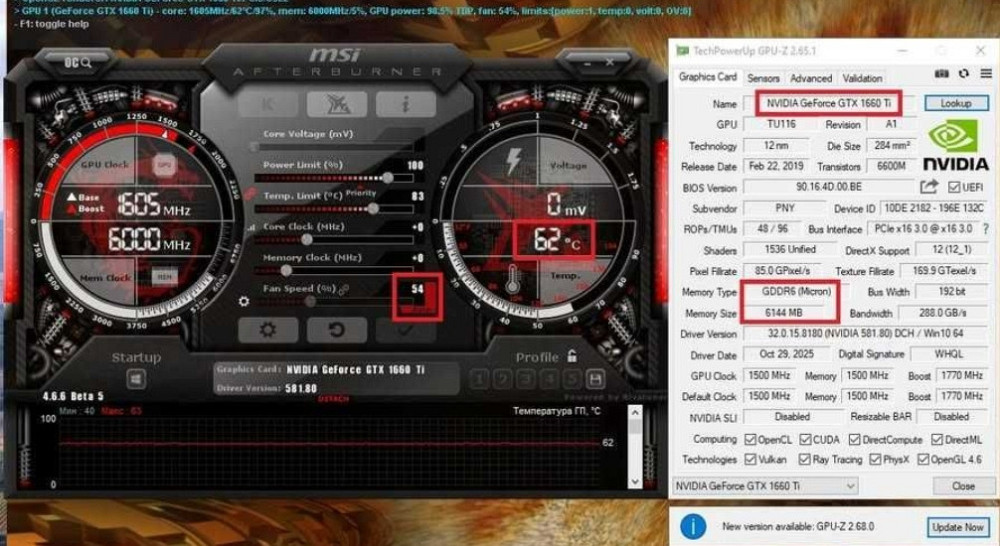Click the save profile floppy icon
Image resolution: width=1000 pixels, height=546 pixels.
[596, 380]
